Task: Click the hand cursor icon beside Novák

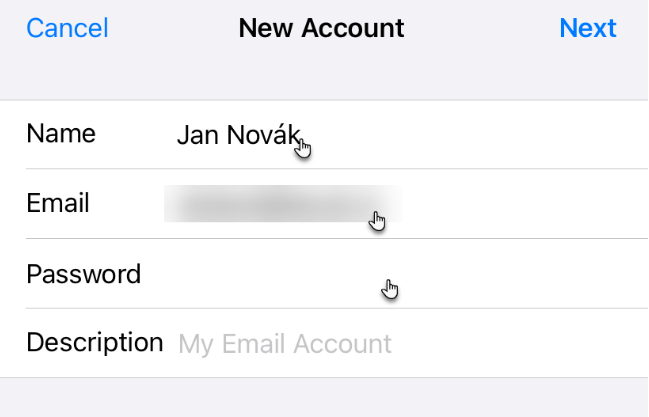Action: coord(303,148)
